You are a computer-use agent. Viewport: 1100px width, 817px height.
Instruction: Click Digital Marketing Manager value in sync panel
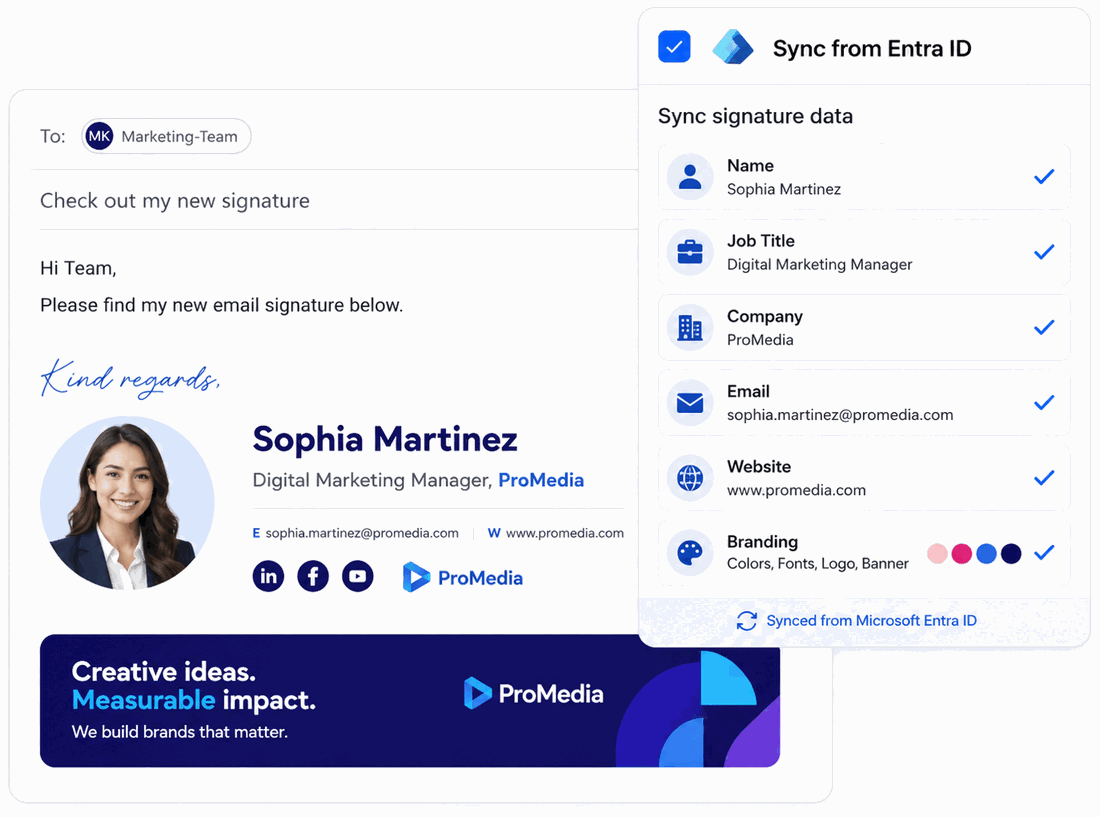tap(819, 264)
